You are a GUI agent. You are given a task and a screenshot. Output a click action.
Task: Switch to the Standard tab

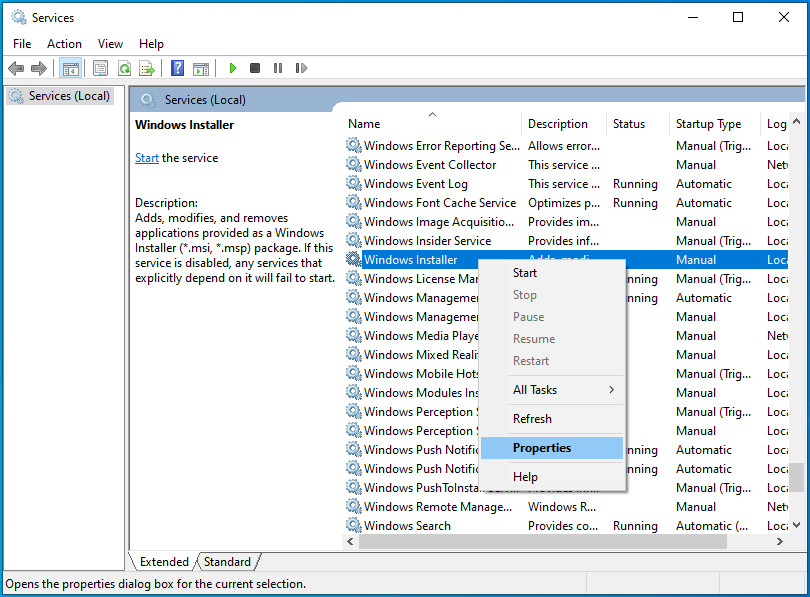click(x=227, y=562)
